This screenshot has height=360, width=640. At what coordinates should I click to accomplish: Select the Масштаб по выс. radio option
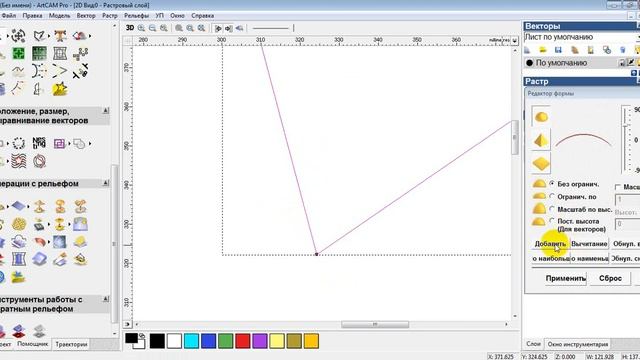pos(552,209)
